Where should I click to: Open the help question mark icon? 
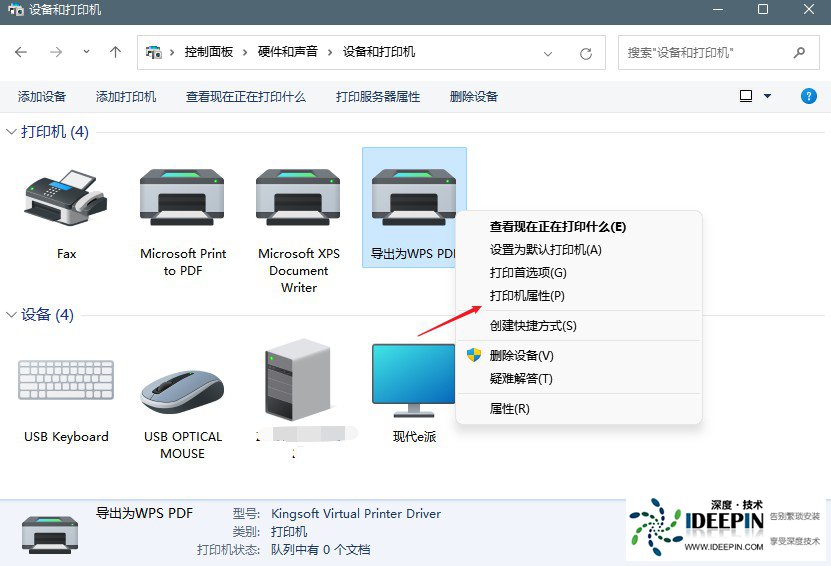point(808,96)
